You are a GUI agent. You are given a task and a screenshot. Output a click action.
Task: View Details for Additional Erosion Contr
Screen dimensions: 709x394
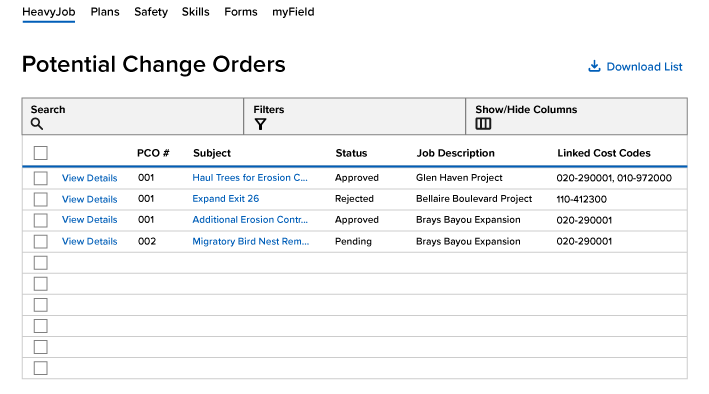click(90, 219)
